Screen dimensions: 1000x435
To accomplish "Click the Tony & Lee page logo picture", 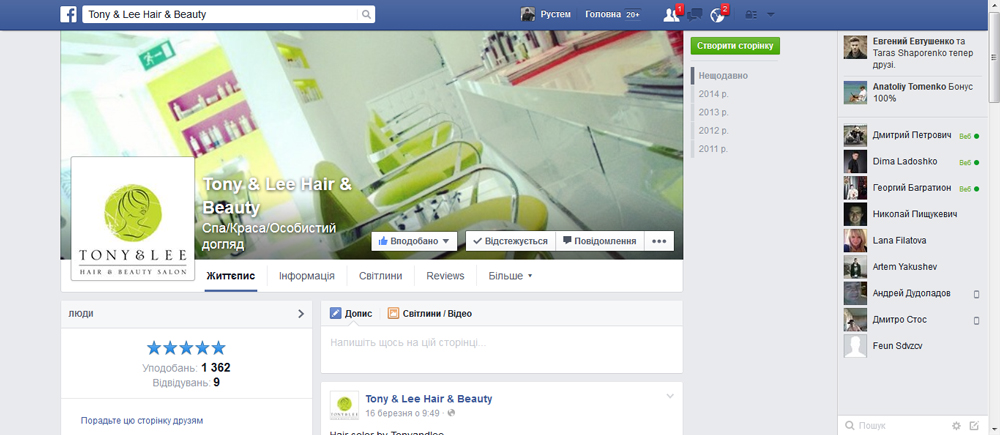I will pyautogui.click(x=133, y=219).
